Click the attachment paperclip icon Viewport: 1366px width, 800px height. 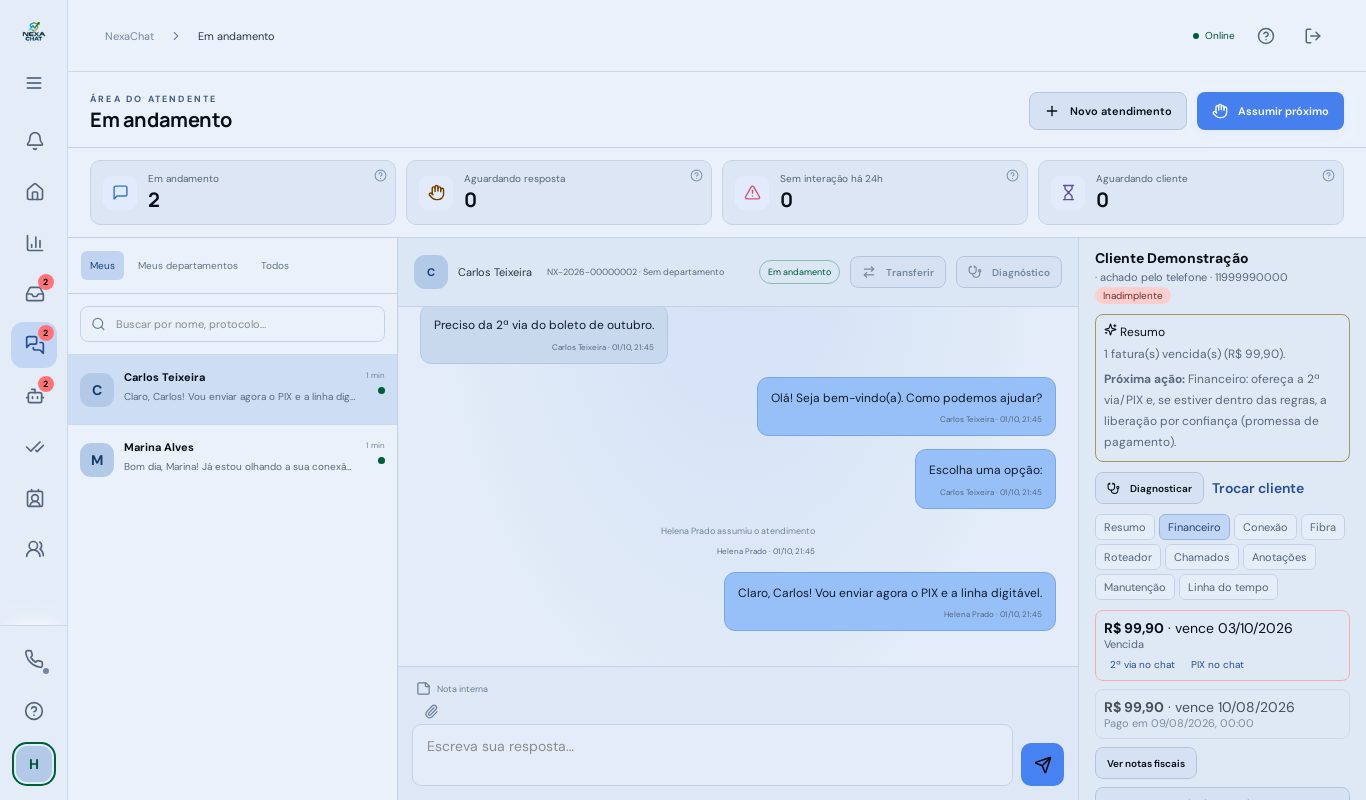431,712
